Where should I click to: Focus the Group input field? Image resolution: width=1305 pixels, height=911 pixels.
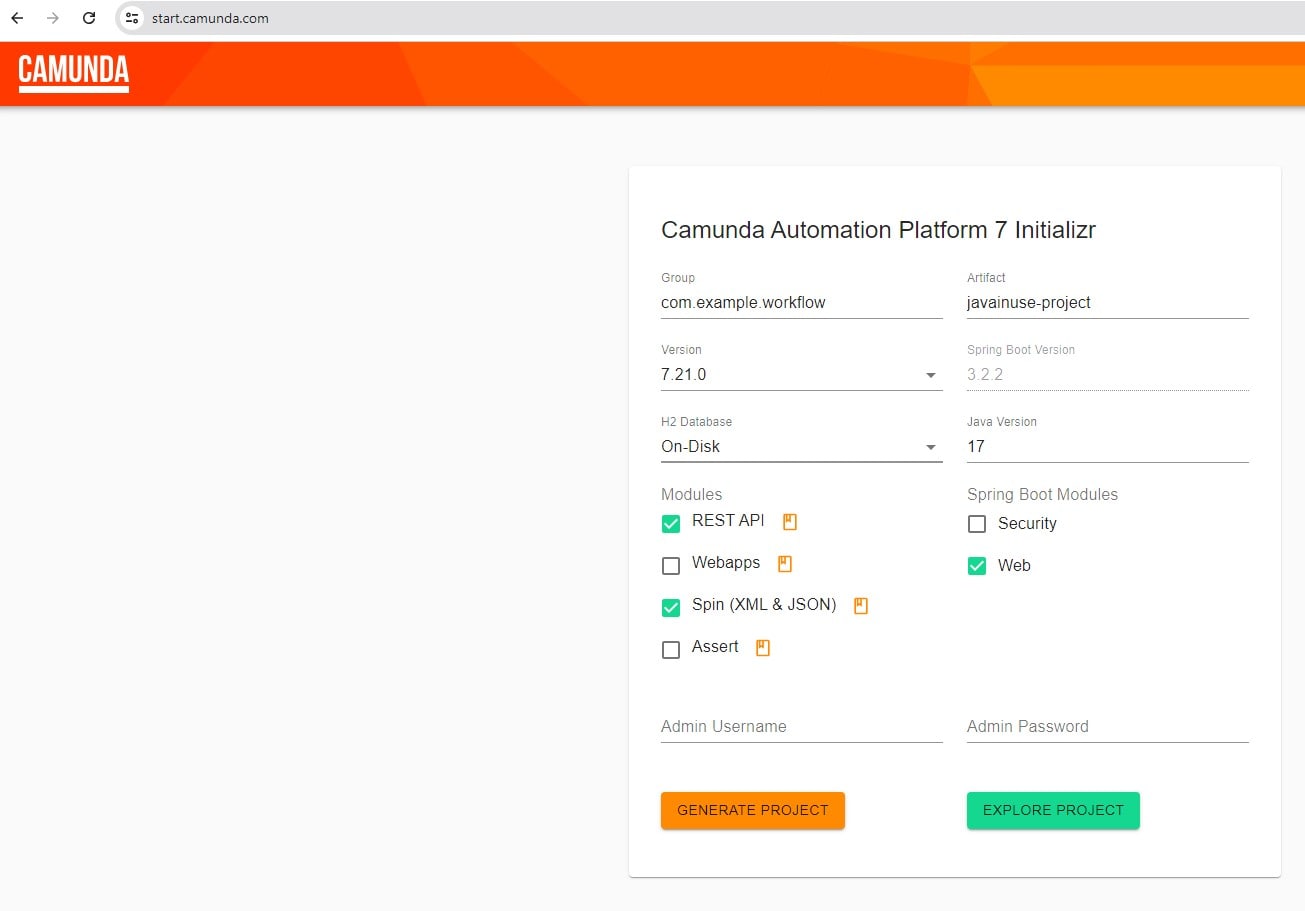coord(801,303)
